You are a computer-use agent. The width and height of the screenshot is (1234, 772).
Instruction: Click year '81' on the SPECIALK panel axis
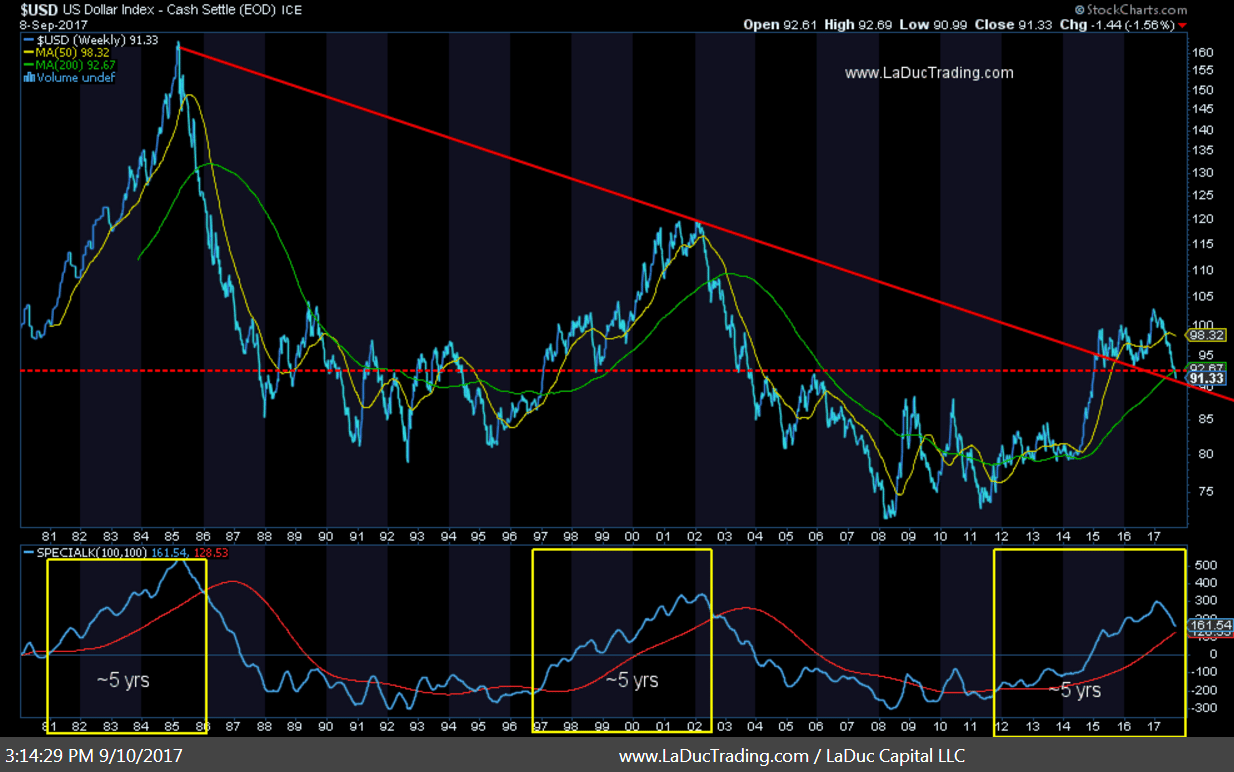51,727
